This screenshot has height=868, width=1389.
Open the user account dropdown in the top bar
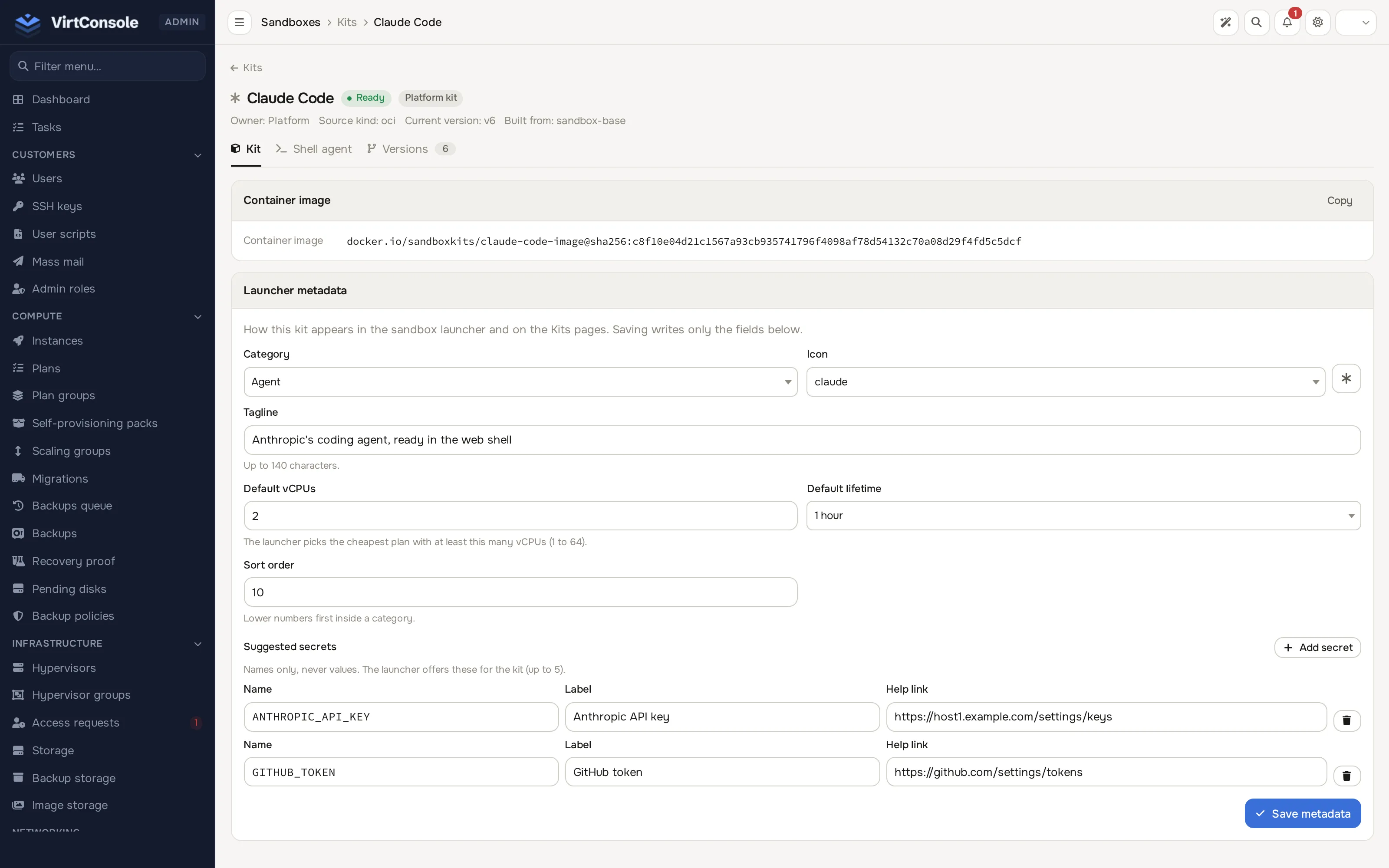click(1356, 23)
